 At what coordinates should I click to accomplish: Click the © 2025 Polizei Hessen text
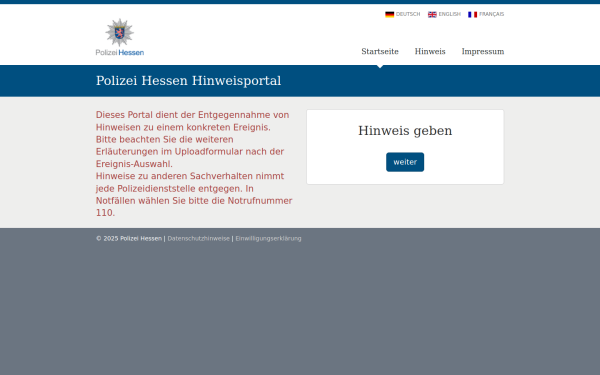129,238
